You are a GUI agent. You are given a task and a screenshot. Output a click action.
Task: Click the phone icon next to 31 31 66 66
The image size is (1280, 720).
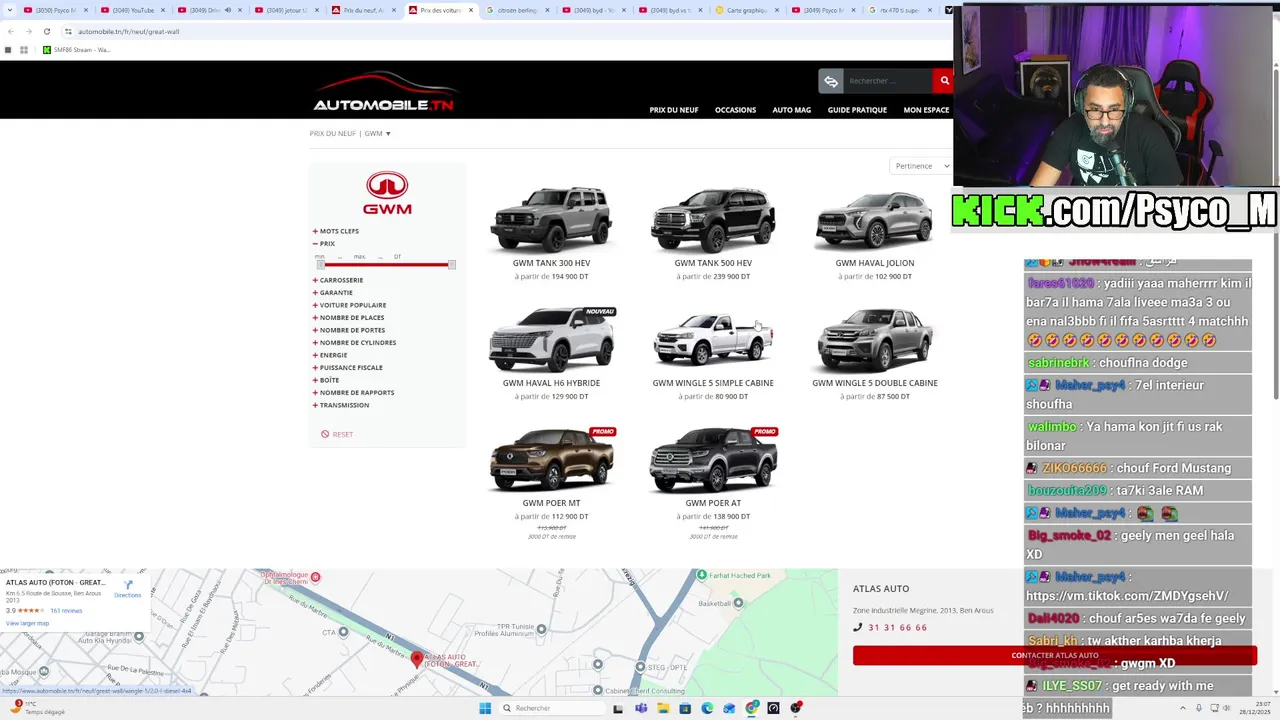(857, 627)
